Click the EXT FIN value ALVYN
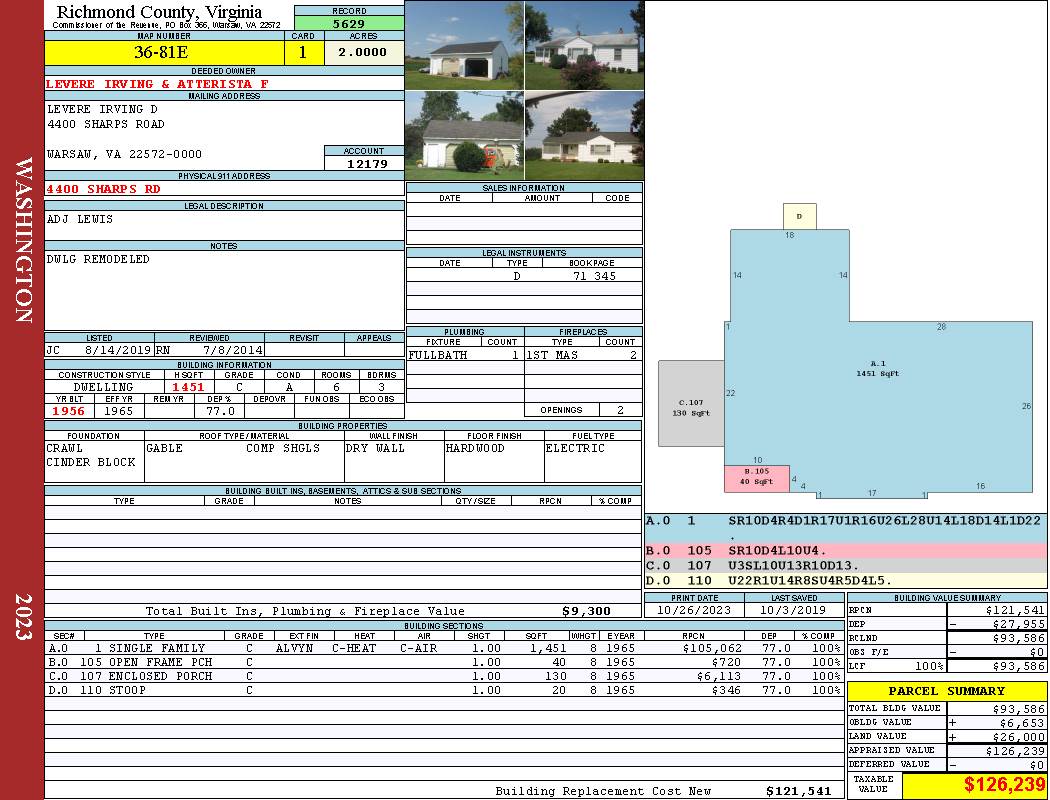Viewport: 1050px width, 800px height. 294,648
